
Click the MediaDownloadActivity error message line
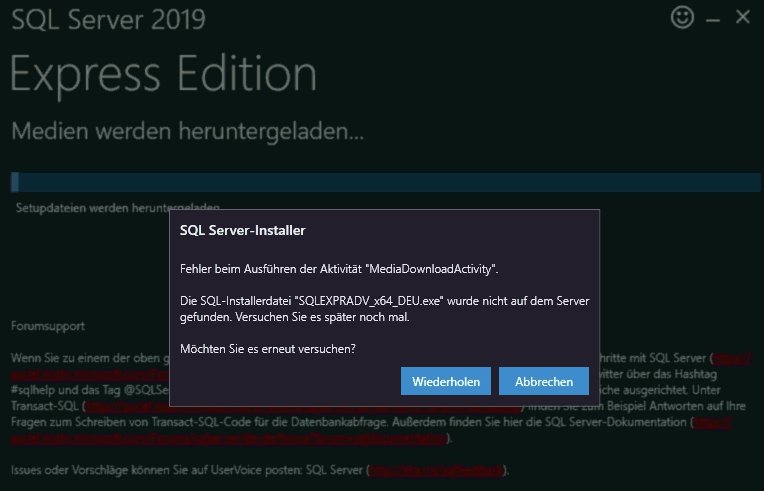coord(339,269)
